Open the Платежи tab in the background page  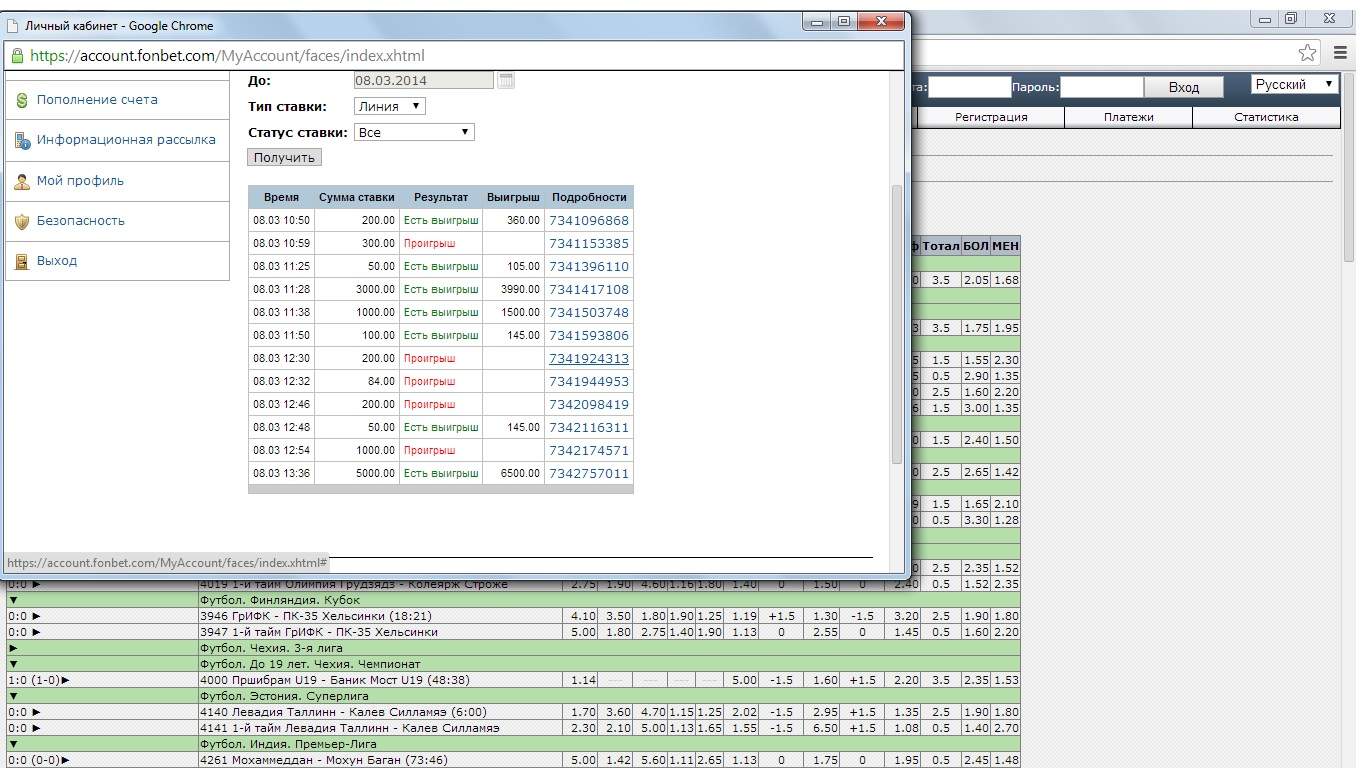(1129, 117)
